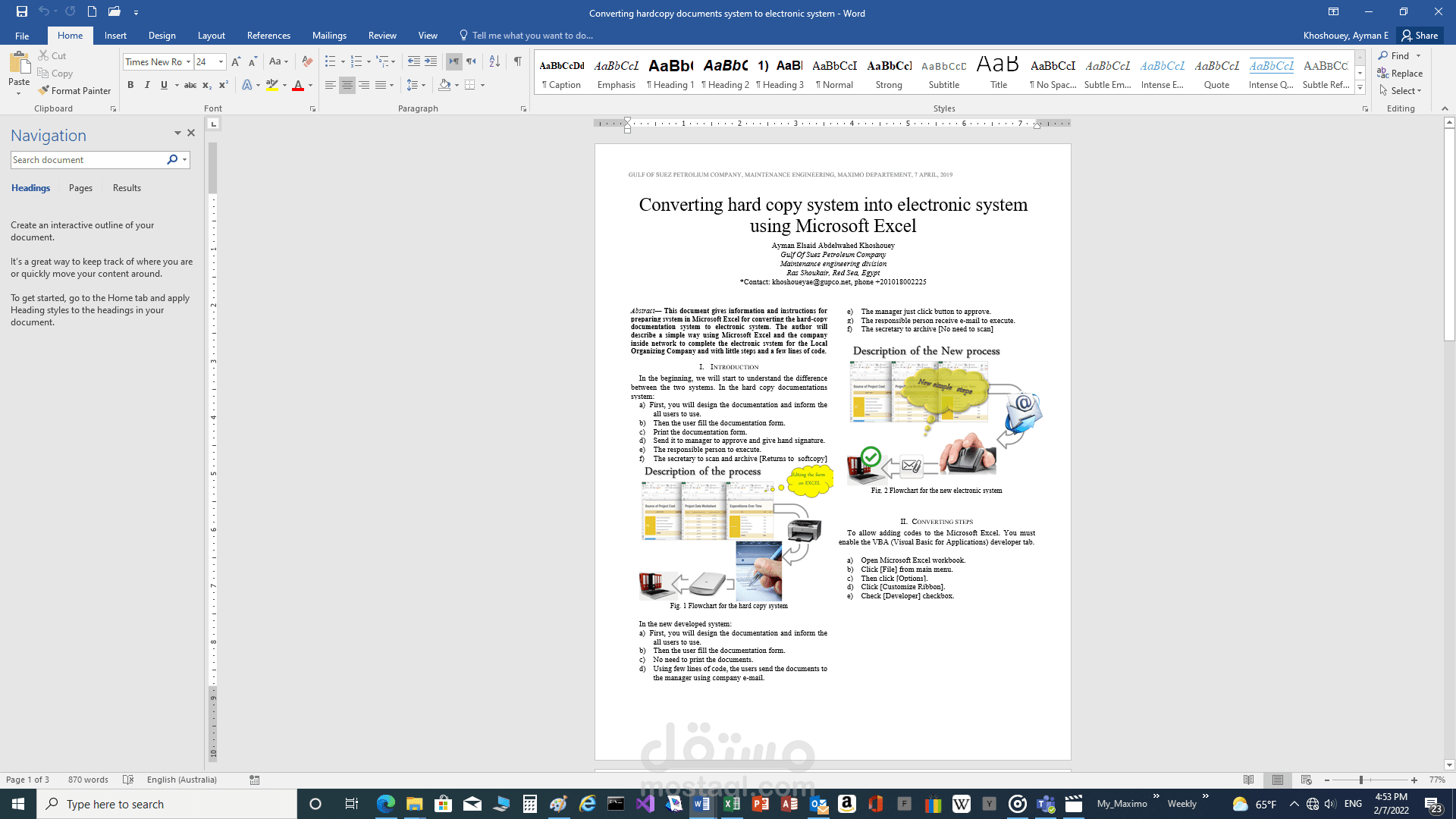Apply strikethrough formatting
The width and height of the screenshot is (1456, 819).
point(190,85)
